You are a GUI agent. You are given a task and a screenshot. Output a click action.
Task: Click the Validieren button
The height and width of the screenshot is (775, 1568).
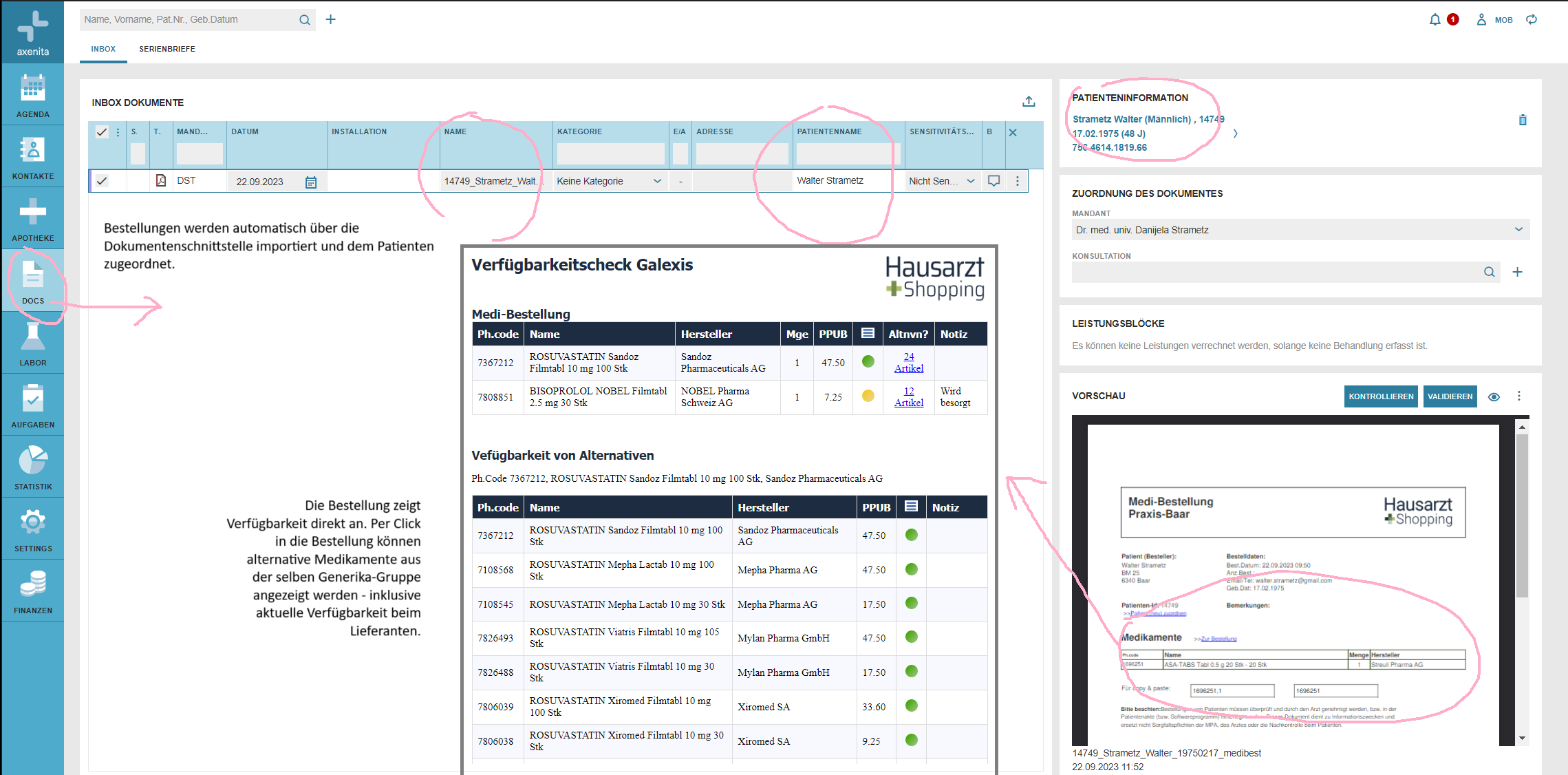click(1450, 396)
